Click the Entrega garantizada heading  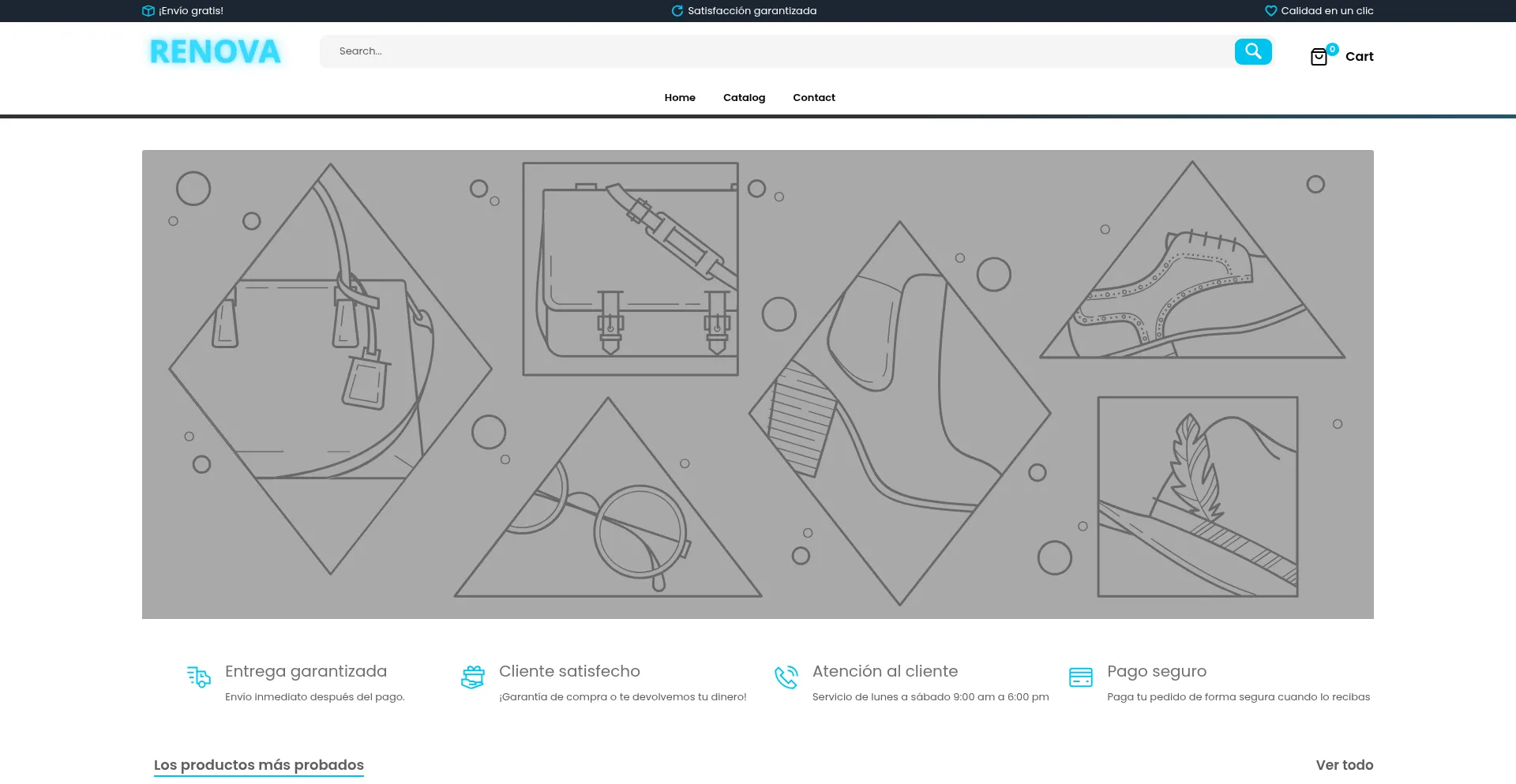click(x=306, y=671)
